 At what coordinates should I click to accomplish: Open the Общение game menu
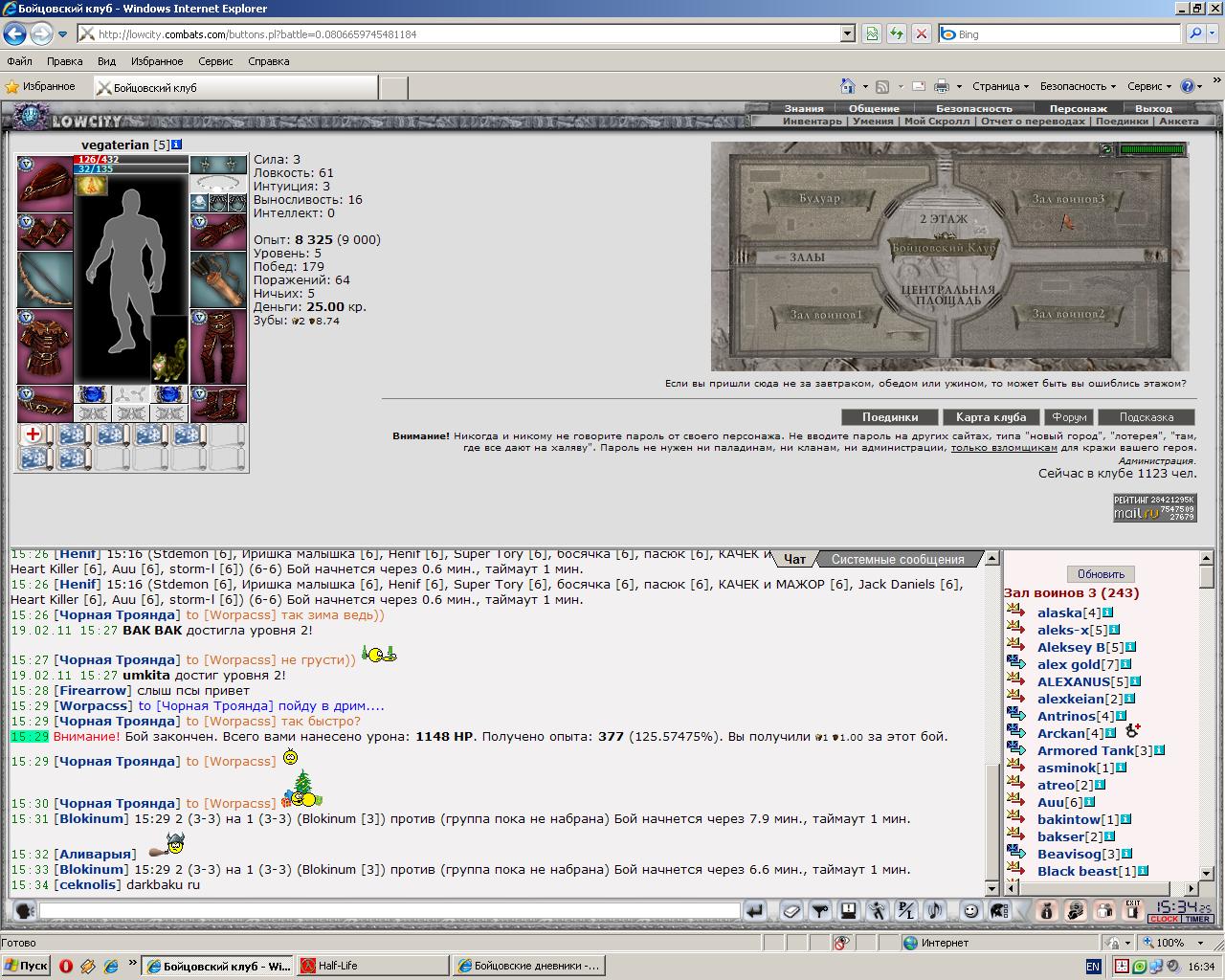tap(874, 108)
